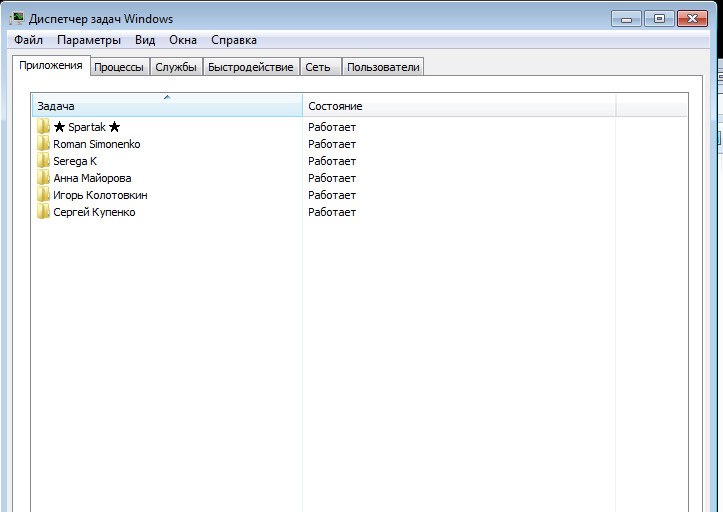Select the Анна Майорова task

tap(92, 178)
